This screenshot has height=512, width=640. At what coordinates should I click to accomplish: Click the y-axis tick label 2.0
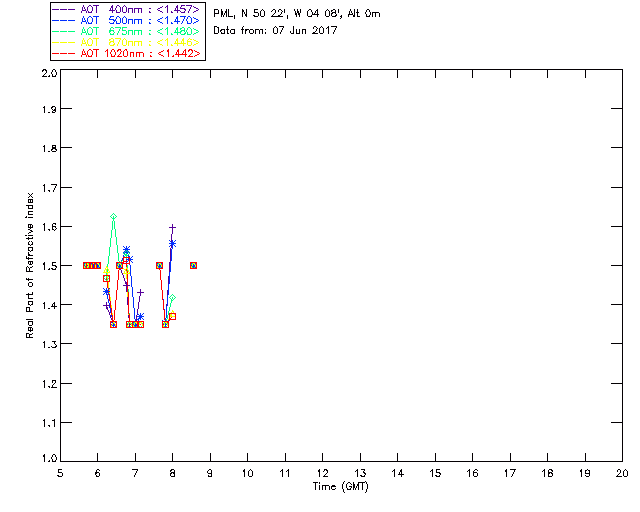pyautogui.click(x=49, y=73)
